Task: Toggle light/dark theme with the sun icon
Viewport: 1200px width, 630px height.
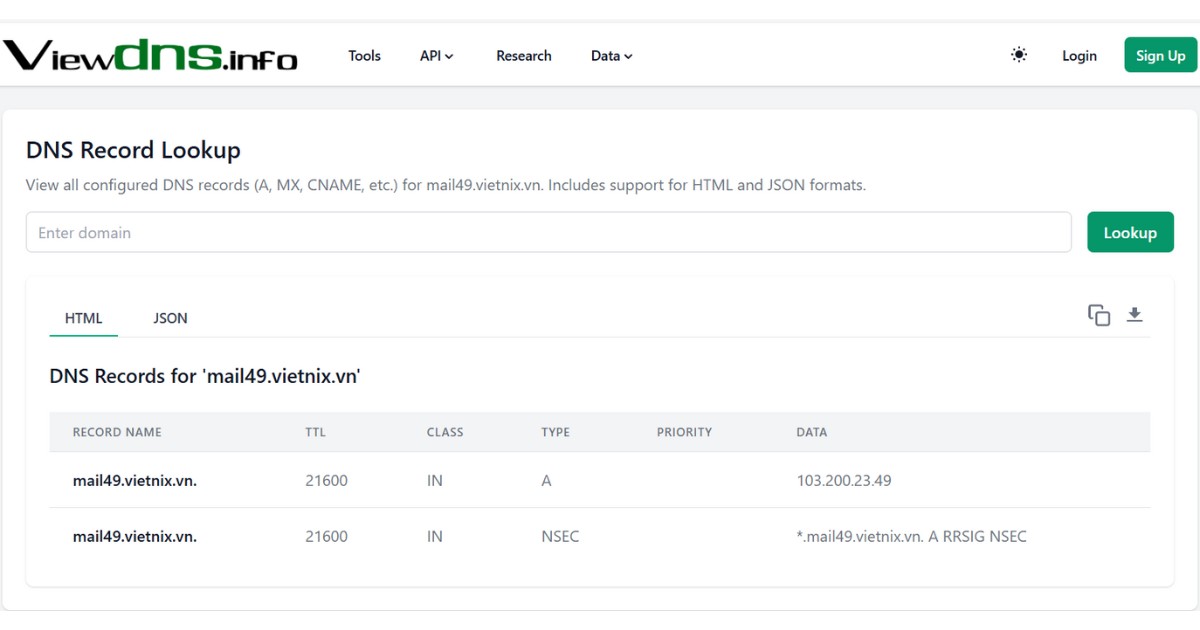Action: point(1018,55)
